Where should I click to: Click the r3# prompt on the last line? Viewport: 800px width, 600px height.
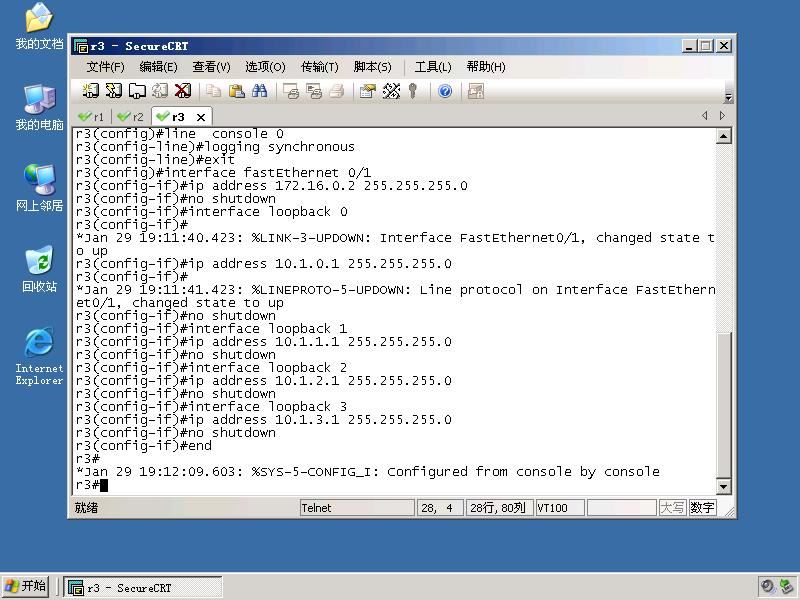pyautogui.click(x=87, y=485)
